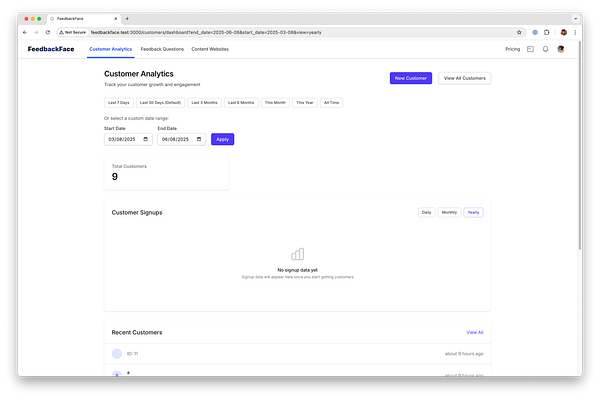Click the Recent Customers heading
This screenshot has height=400, width=600.
point(137,332)
